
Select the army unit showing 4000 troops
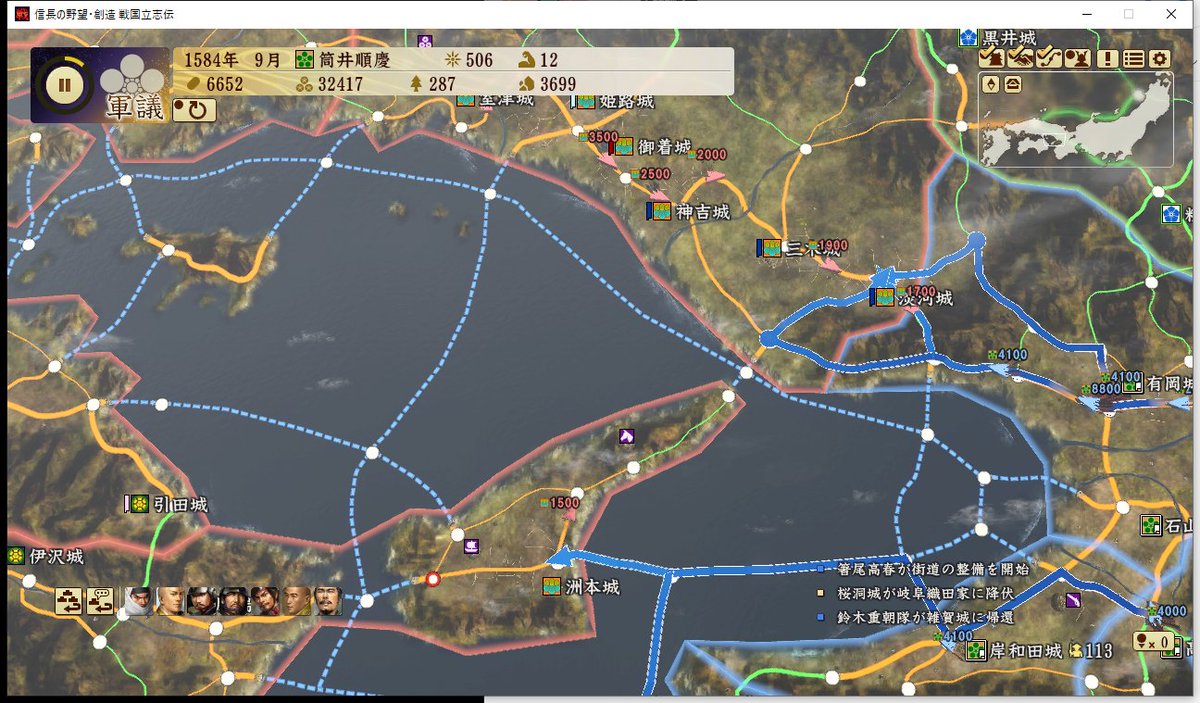tap(1166, 611)
